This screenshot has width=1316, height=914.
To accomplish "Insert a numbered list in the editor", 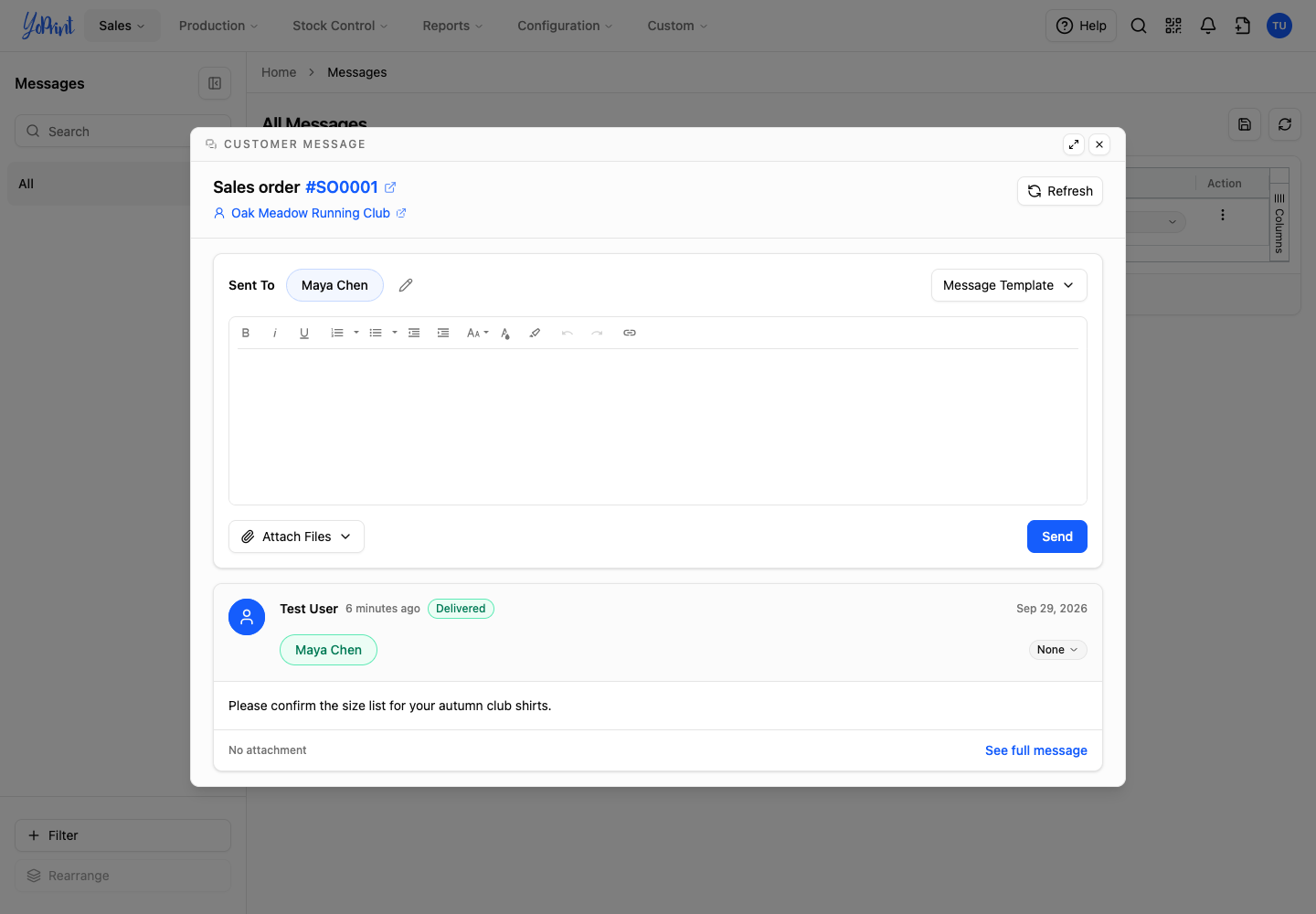I will click(337, 333).
